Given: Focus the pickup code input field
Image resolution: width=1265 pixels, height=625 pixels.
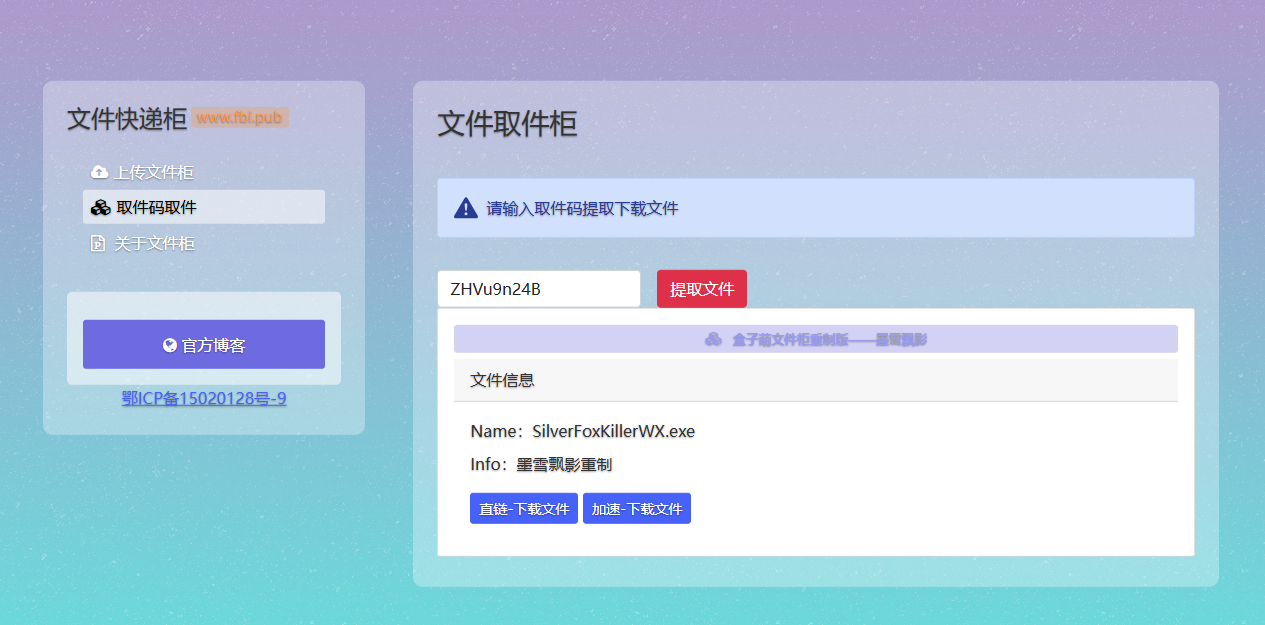Looking at the screenshot, I should (x=538, y=289).
